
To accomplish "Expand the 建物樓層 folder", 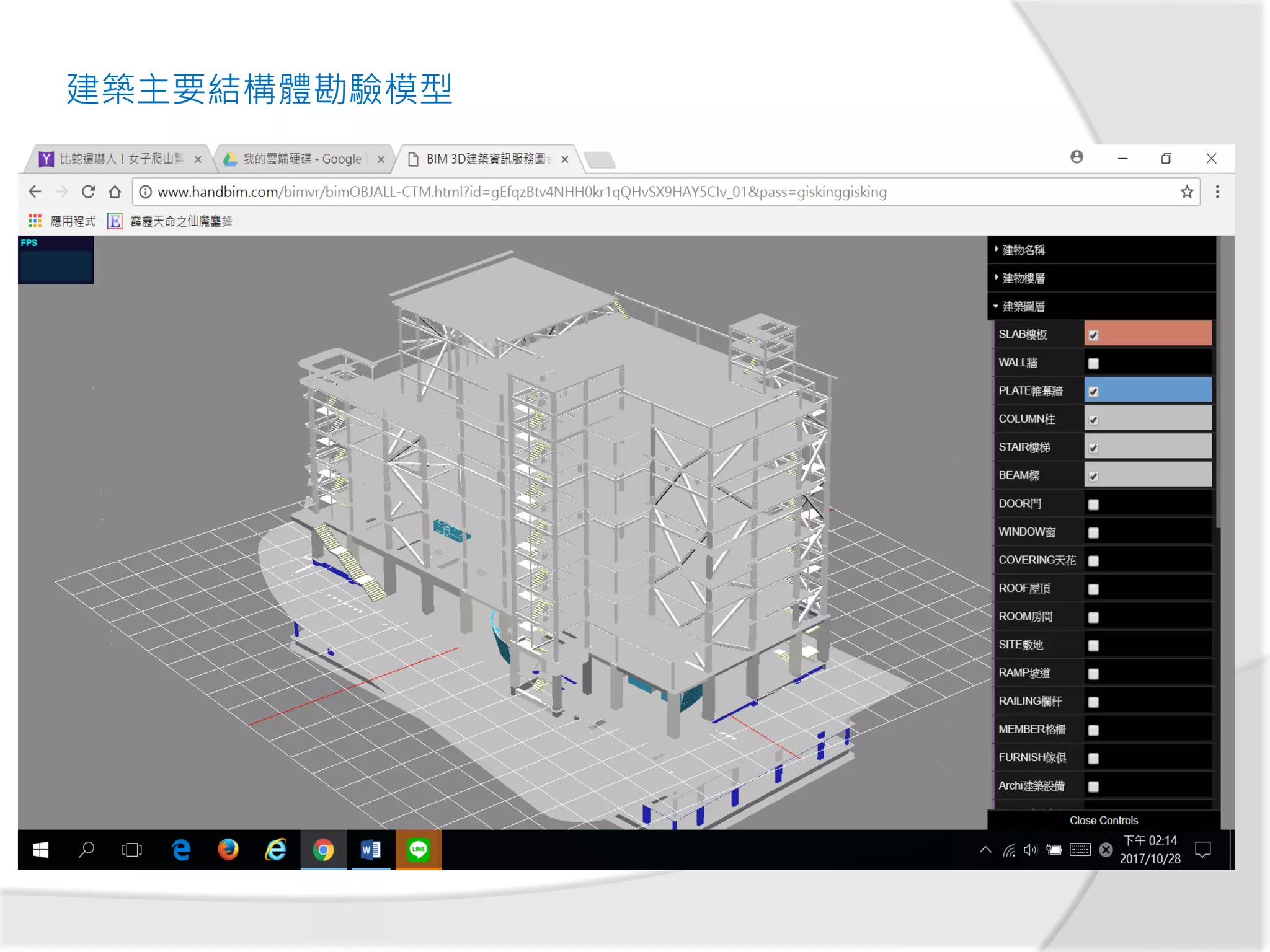I will point(1101,278).
